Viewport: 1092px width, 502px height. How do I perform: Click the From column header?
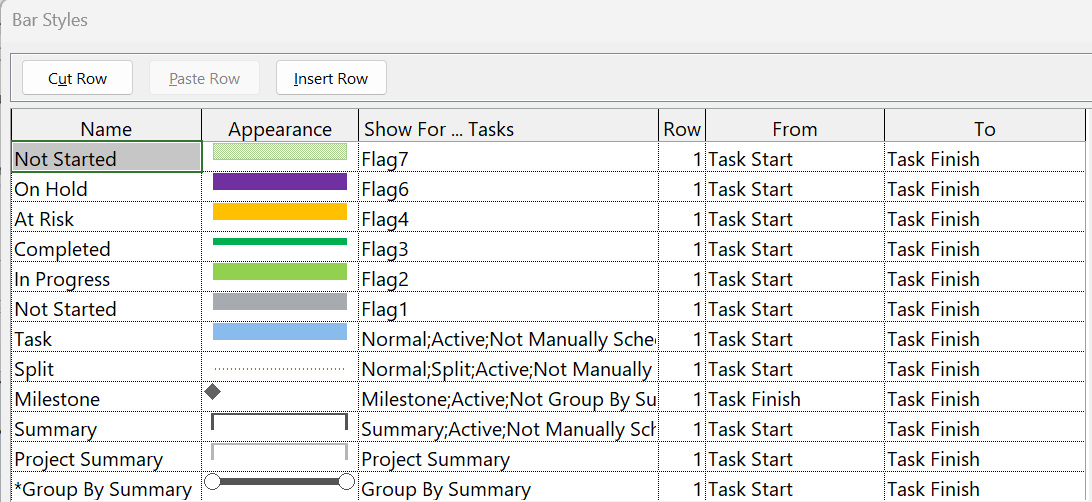click(x=795, y=127)
